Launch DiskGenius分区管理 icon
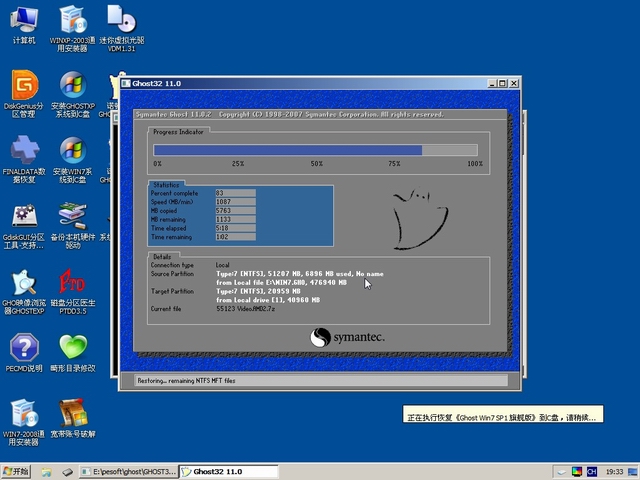The image size is (640, 480). point(24,94)
